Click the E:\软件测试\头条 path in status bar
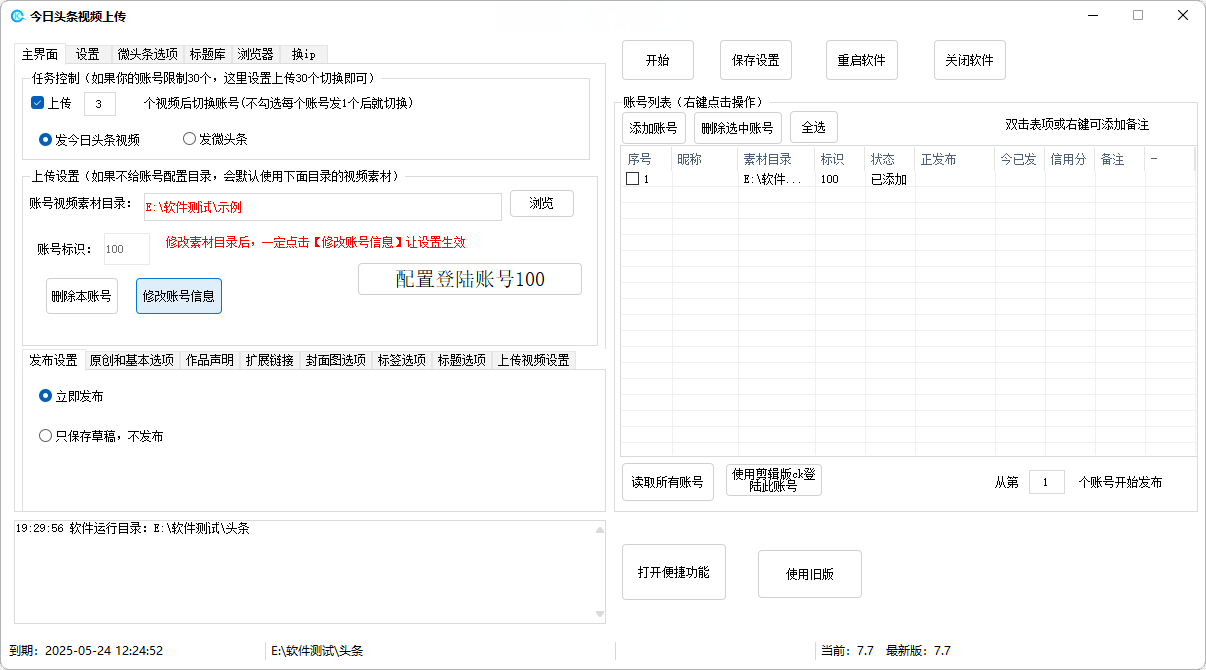 point(318,650)
